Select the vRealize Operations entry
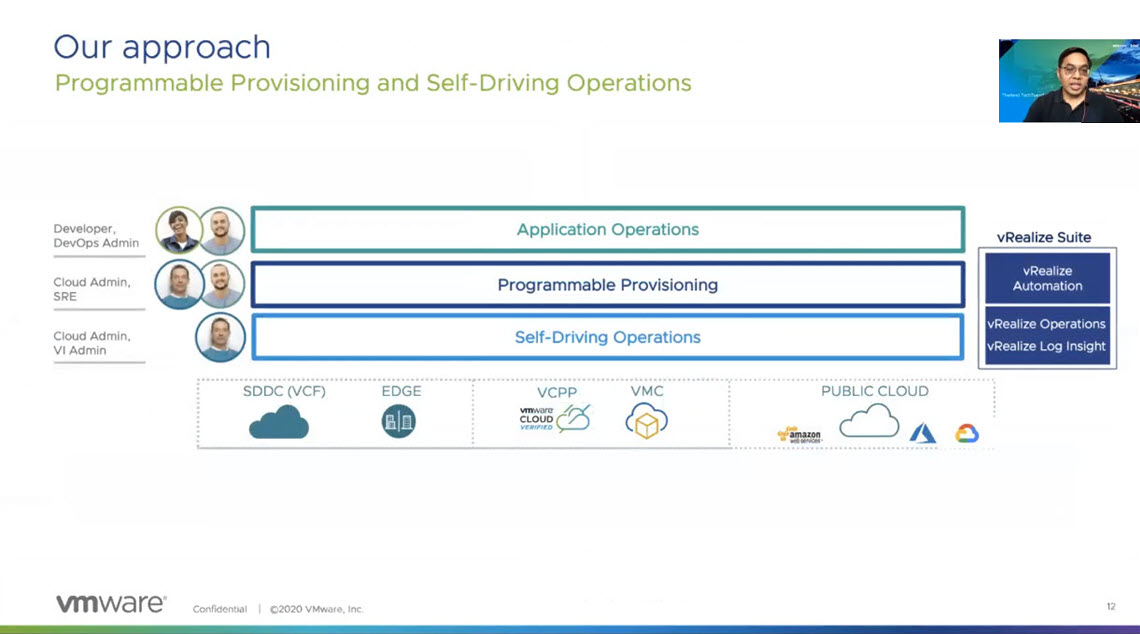Viewport: 1140px width, 634px height. [1046, 324]
